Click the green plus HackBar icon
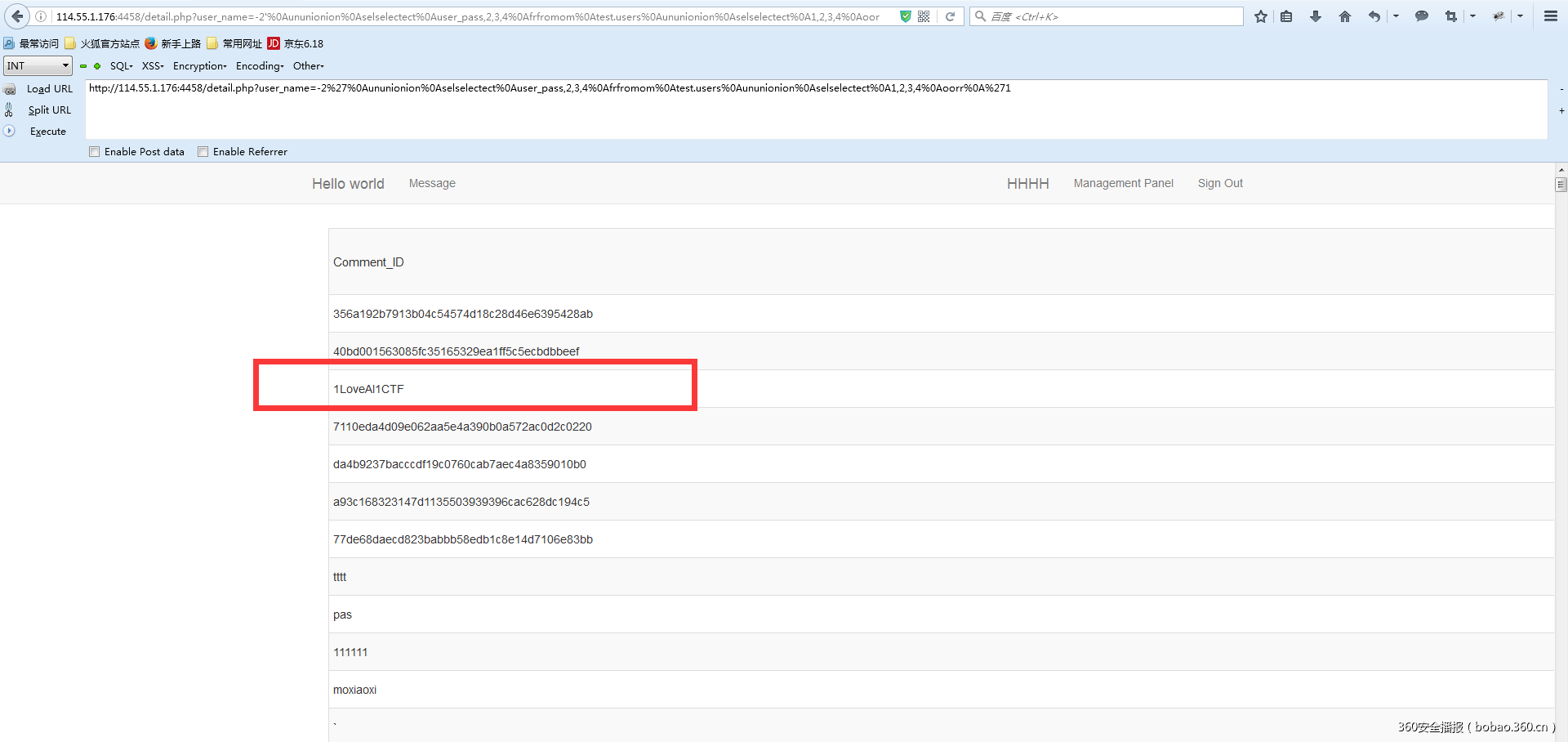1568x742 pixels. [x=97, y=66]
